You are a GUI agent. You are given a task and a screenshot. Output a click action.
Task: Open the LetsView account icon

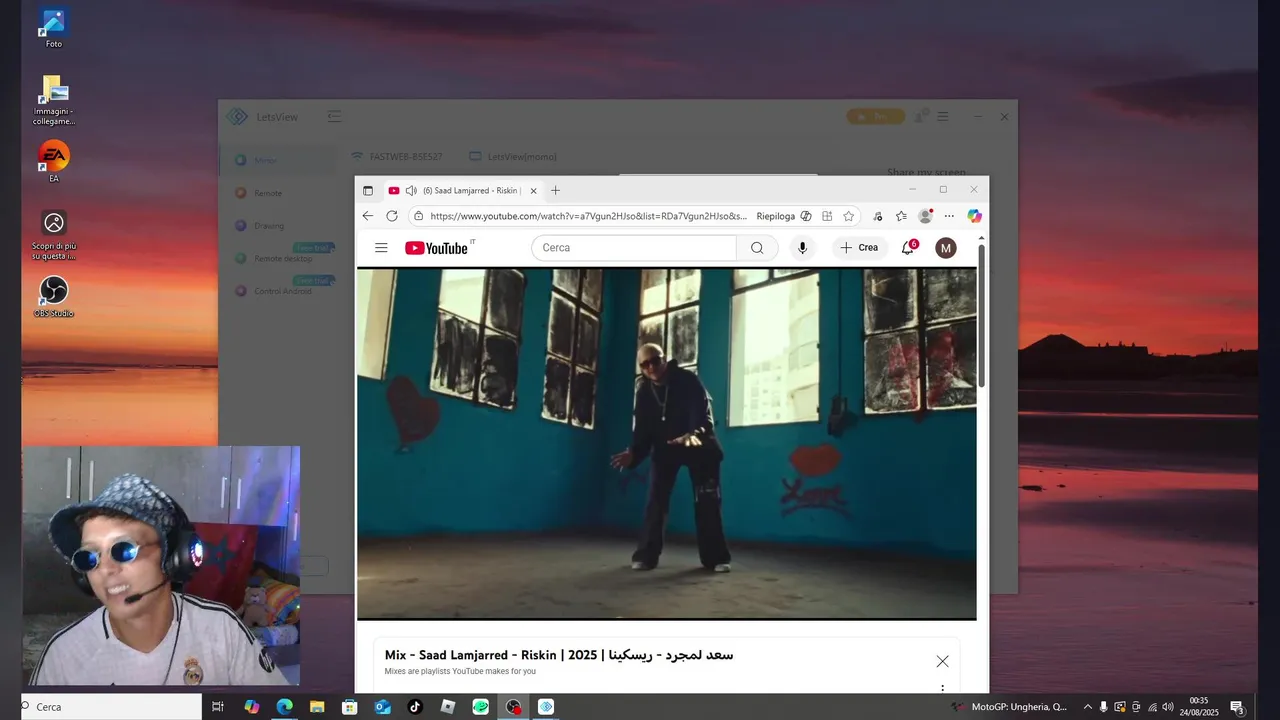pos(920,116)
